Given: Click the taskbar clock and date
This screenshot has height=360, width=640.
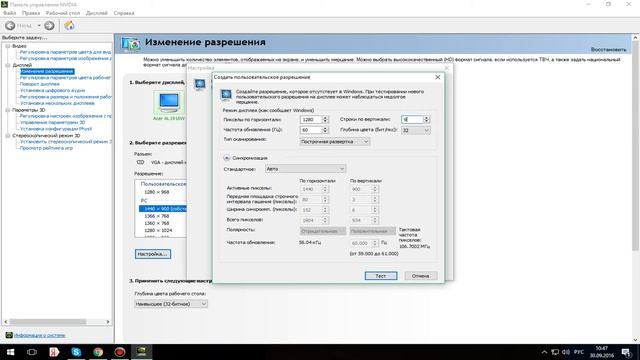Looking at the screenshot, I should click(x=602, y=352).
